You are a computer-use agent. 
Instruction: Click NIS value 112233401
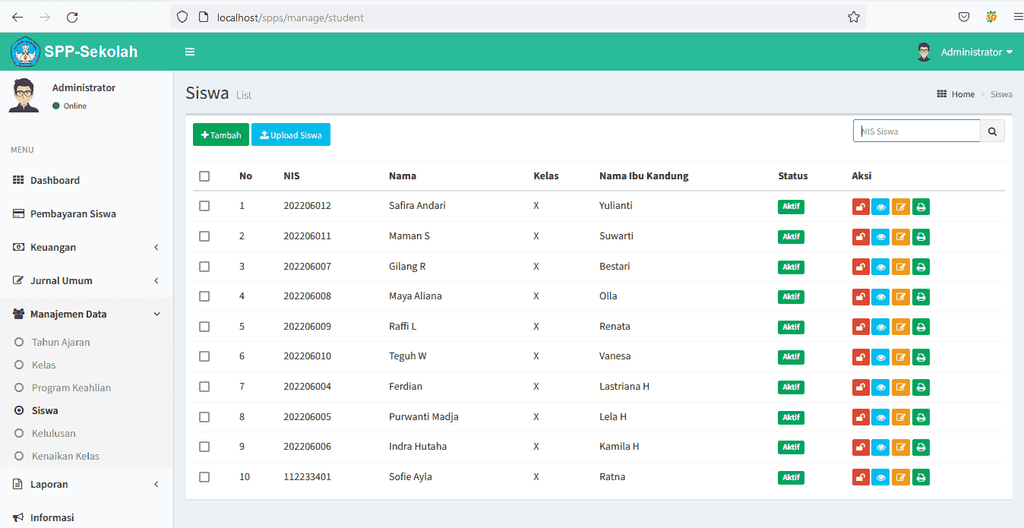(307, 477)
